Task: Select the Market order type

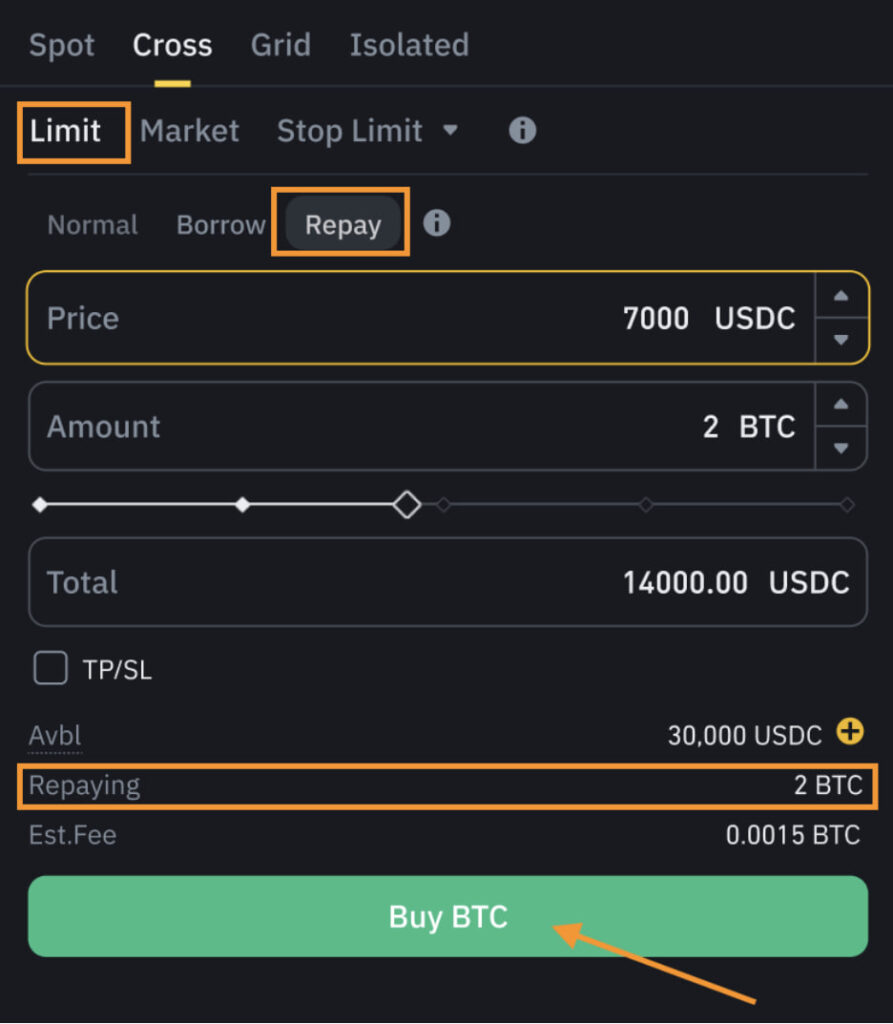Action: (x=190, y=130)
